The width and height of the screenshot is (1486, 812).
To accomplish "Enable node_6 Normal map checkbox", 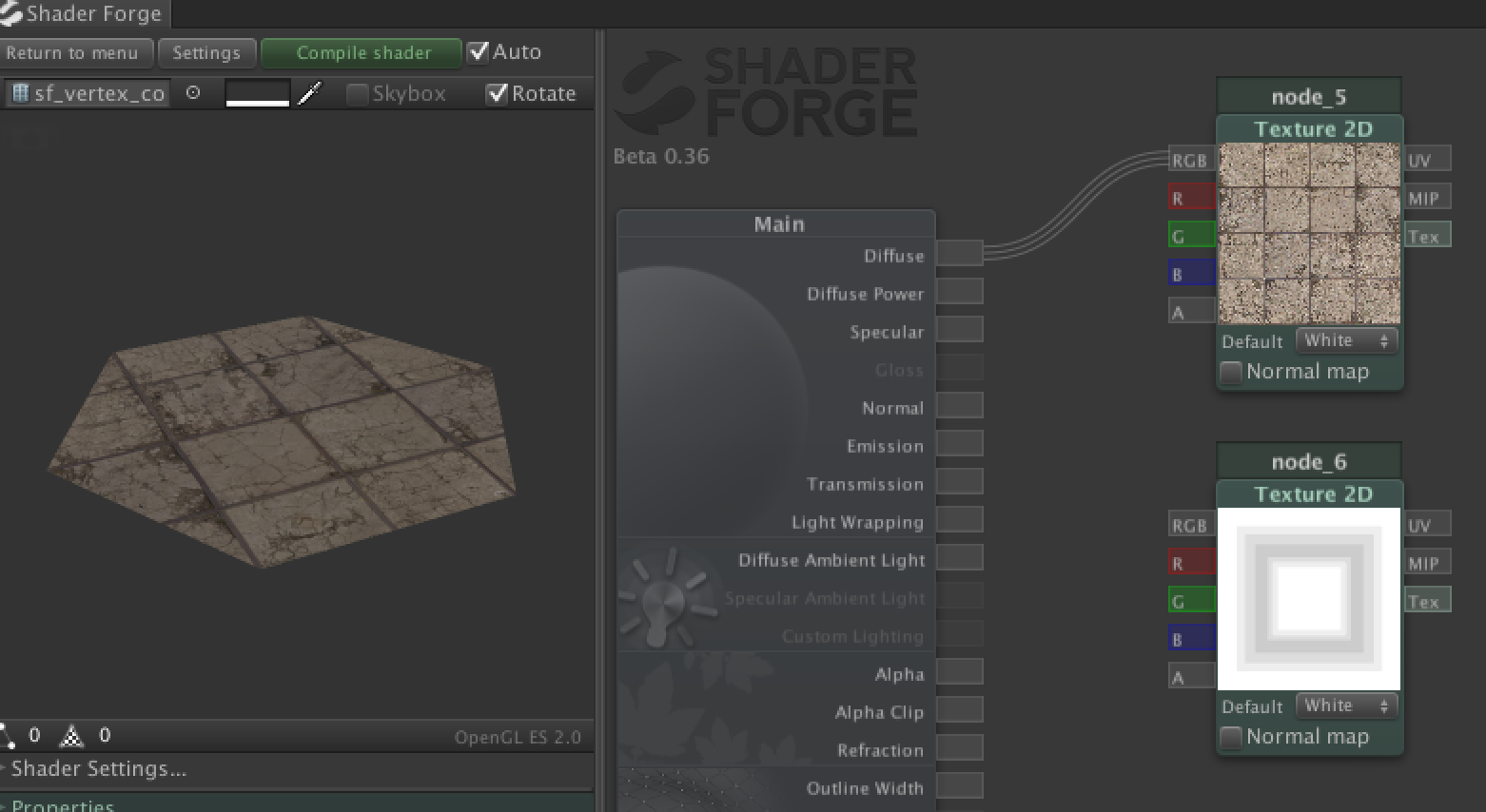I will [x=1231, y=737].
